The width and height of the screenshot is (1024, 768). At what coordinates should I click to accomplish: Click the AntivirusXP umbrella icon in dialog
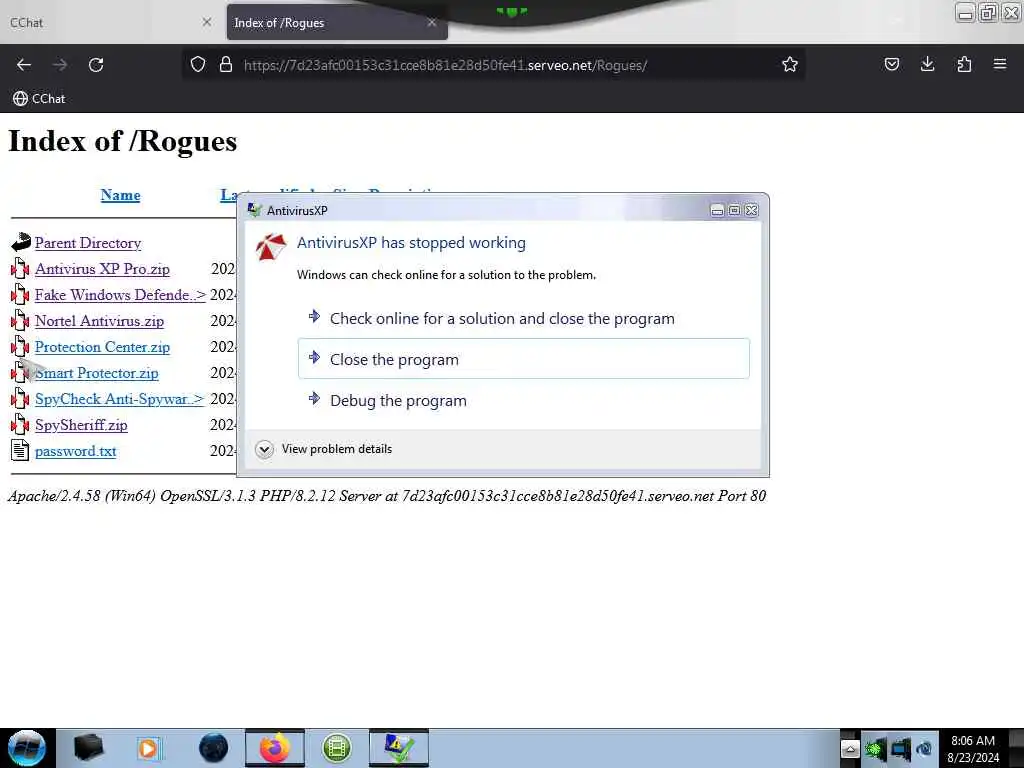(271, 247)
